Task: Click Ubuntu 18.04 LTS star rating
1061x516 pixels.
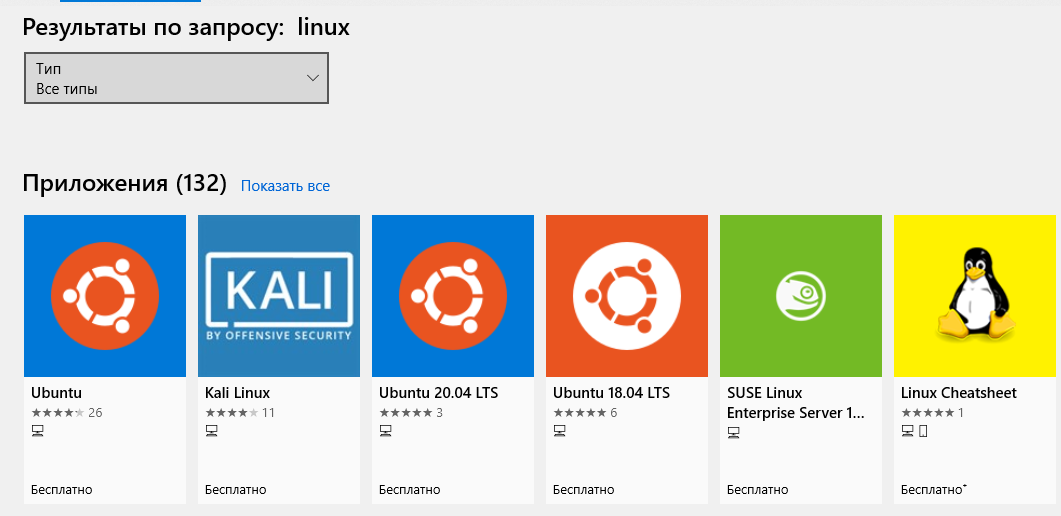Action: coord(579,413)
